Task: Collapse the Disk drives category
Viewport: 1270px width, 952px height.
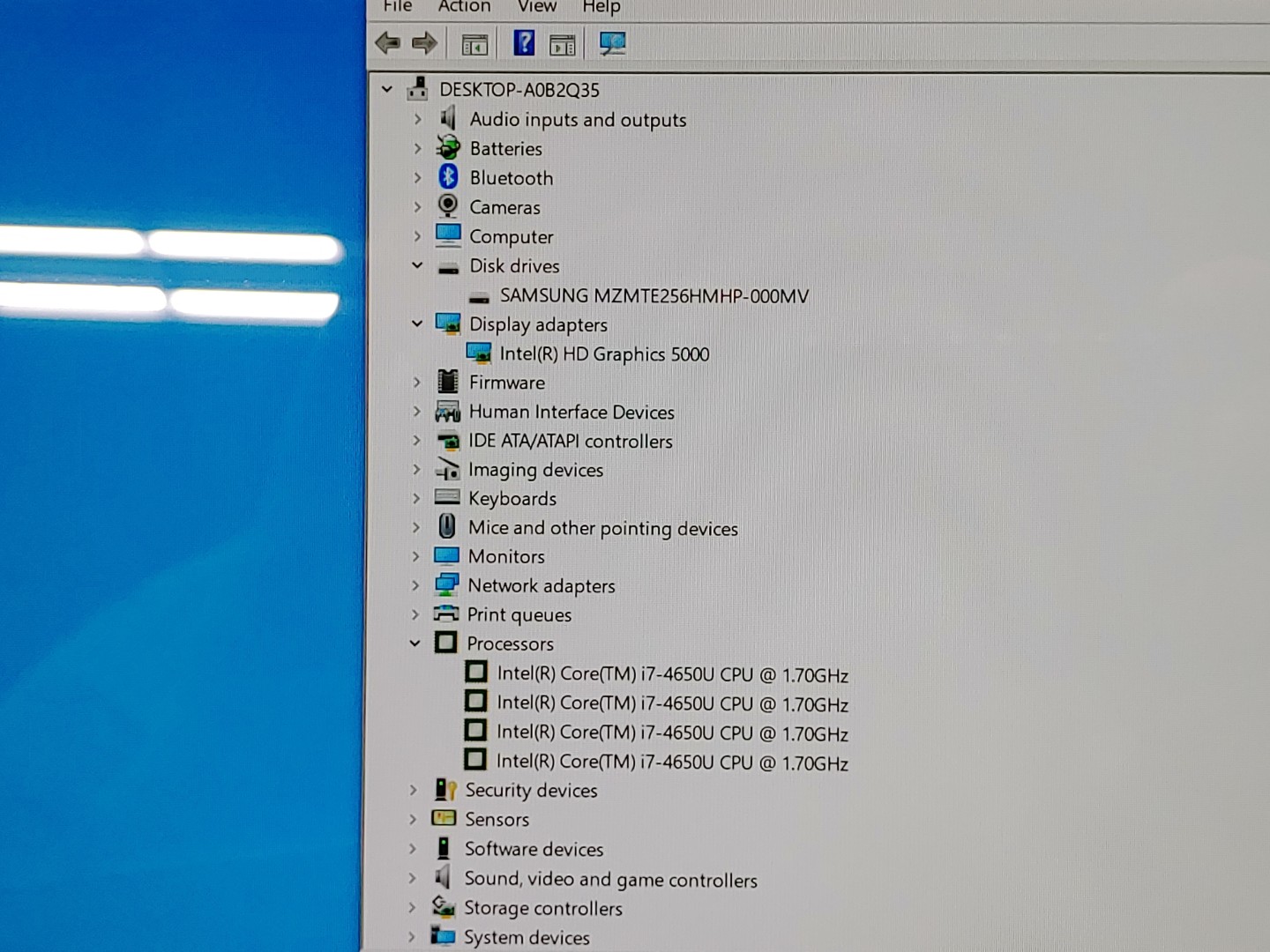Action: point(417,265)
